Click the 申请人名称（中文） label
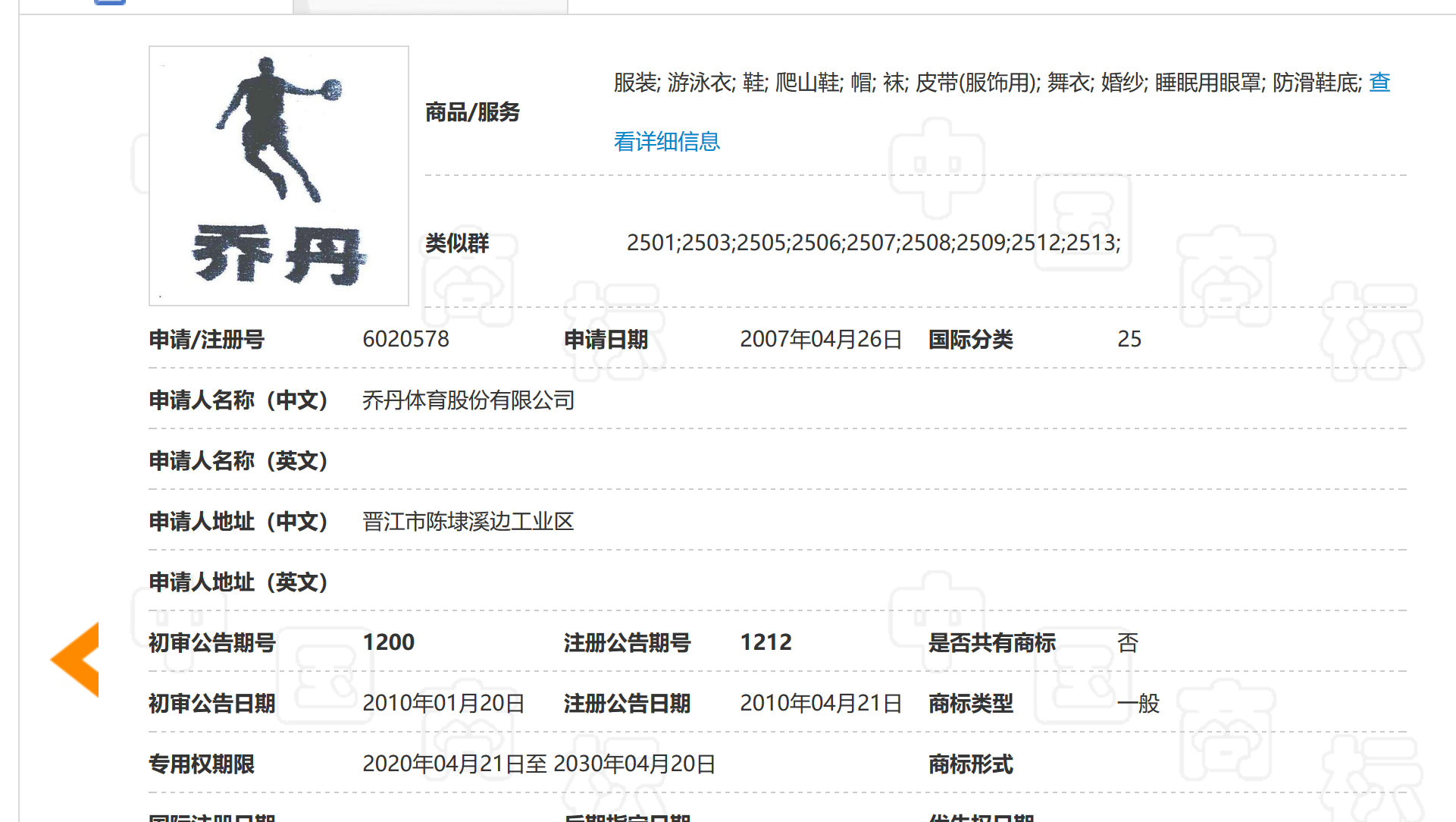This screenshot has width=1456, height=822. (x=240, y=400)
